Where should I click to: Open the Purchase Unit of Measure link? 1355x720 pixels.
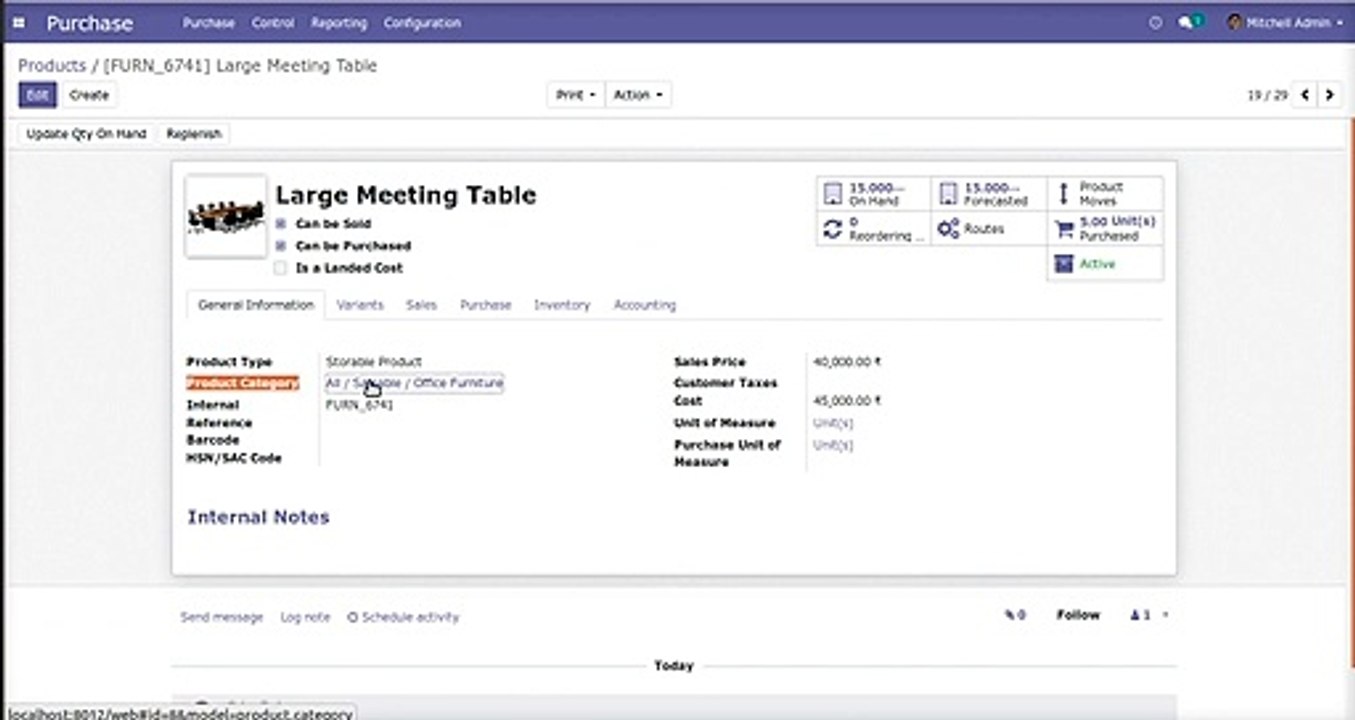click(833, 445)
